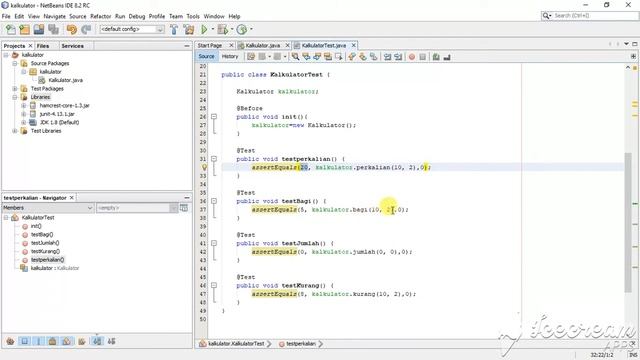
Task: Click the editor vertical scrollbar
Action: pyautogui.click(x=628, y=222)
